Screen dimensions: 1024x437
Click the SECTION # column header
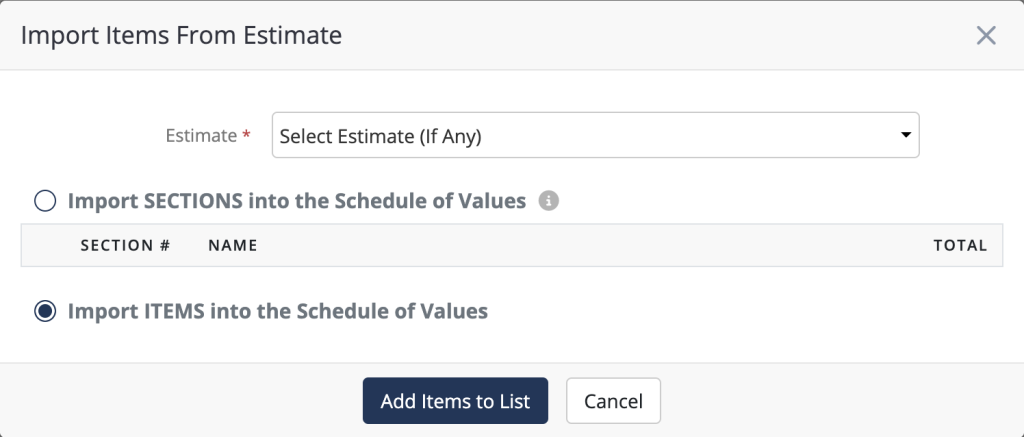click(x=125, y=246)
